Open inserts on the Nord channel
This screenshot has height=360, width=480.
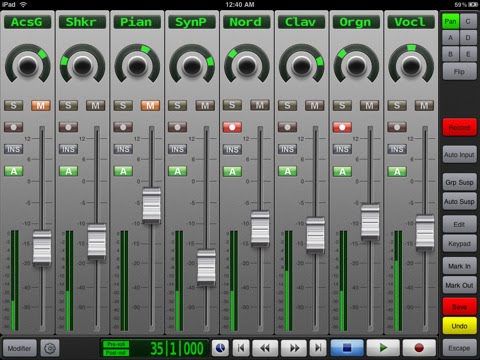click(x=232, y=149)
